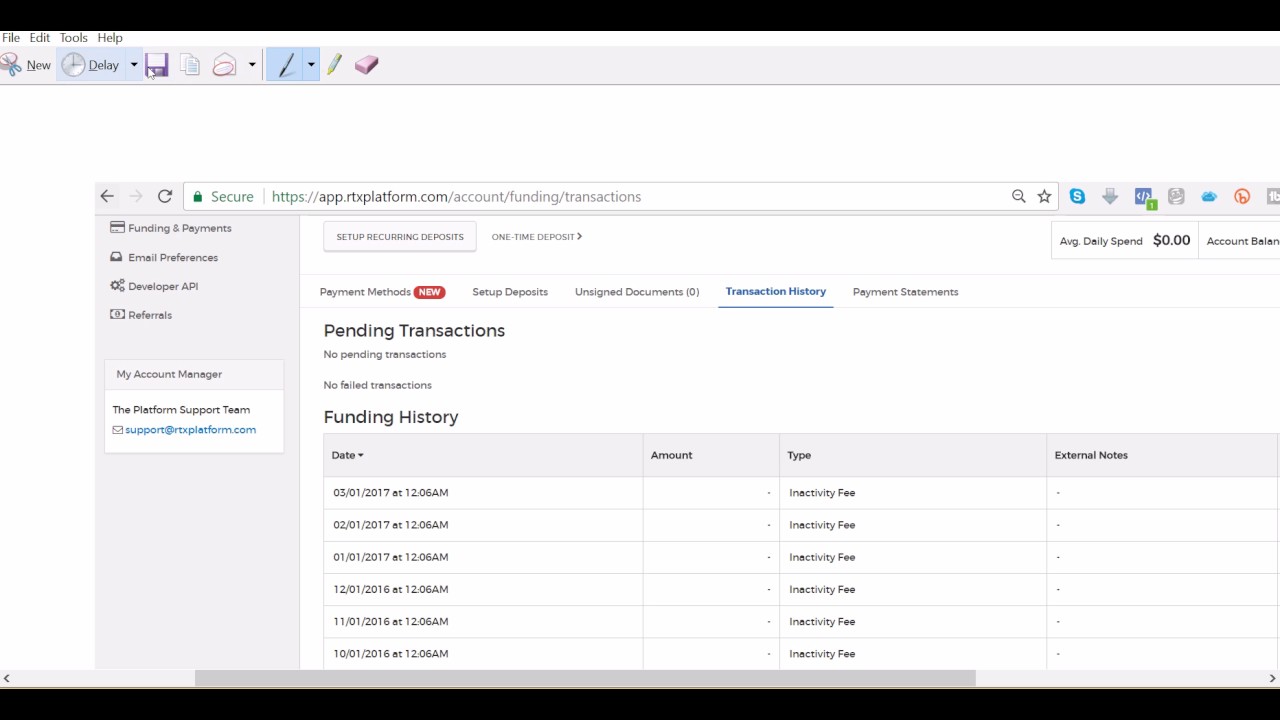Open Funding & Payments in sidebar
Screen dimensions: 1280x720
point(171,228)
